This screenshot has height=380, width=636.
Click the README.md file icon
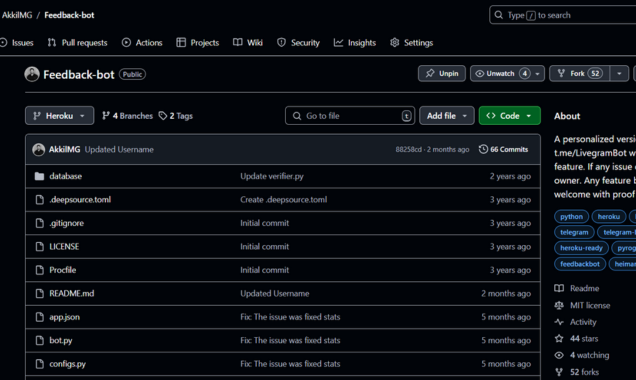[39, 293]
